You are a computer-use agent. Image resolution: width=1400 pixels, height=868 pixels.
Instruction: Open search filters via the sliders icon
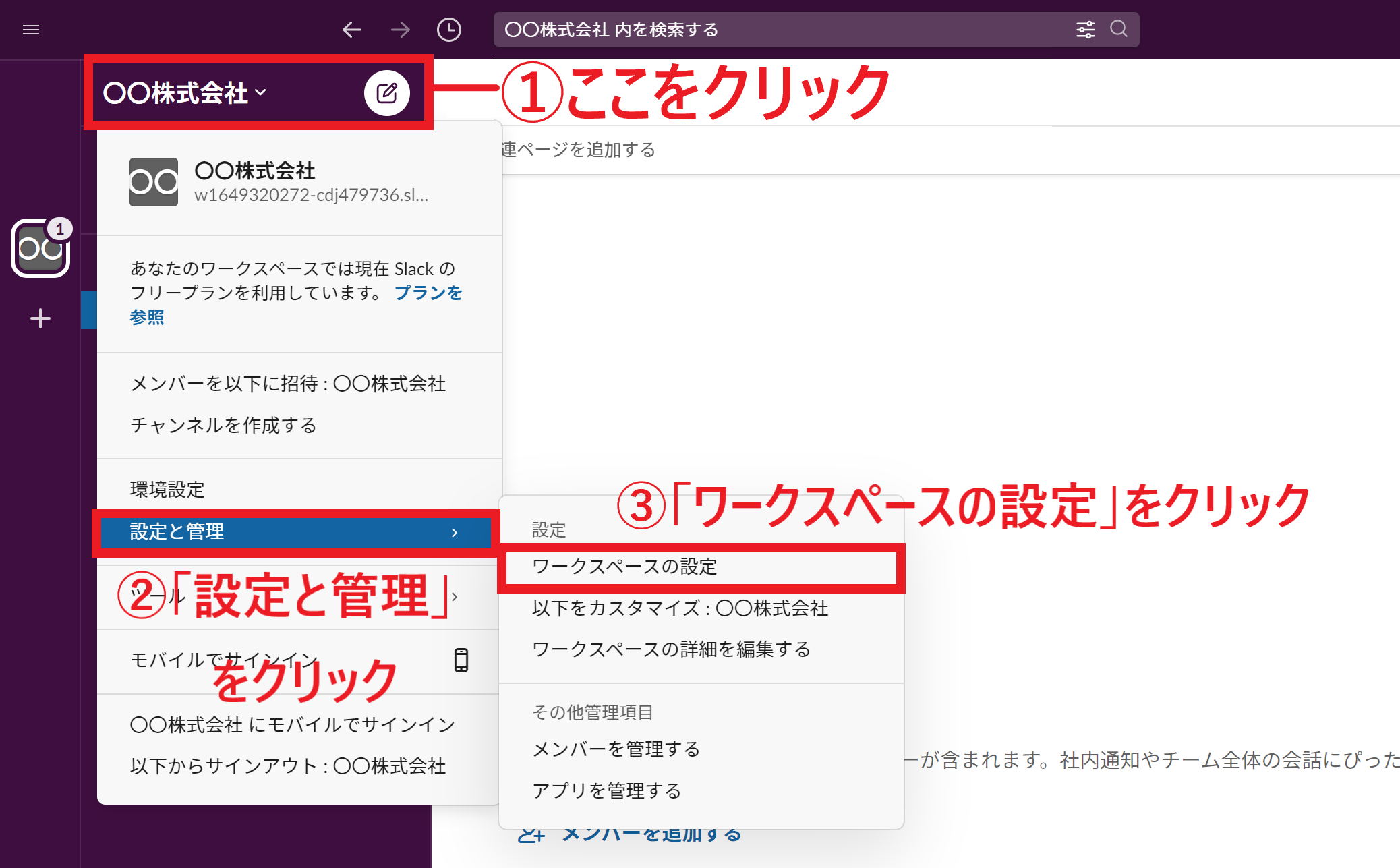click(1085, 29)
